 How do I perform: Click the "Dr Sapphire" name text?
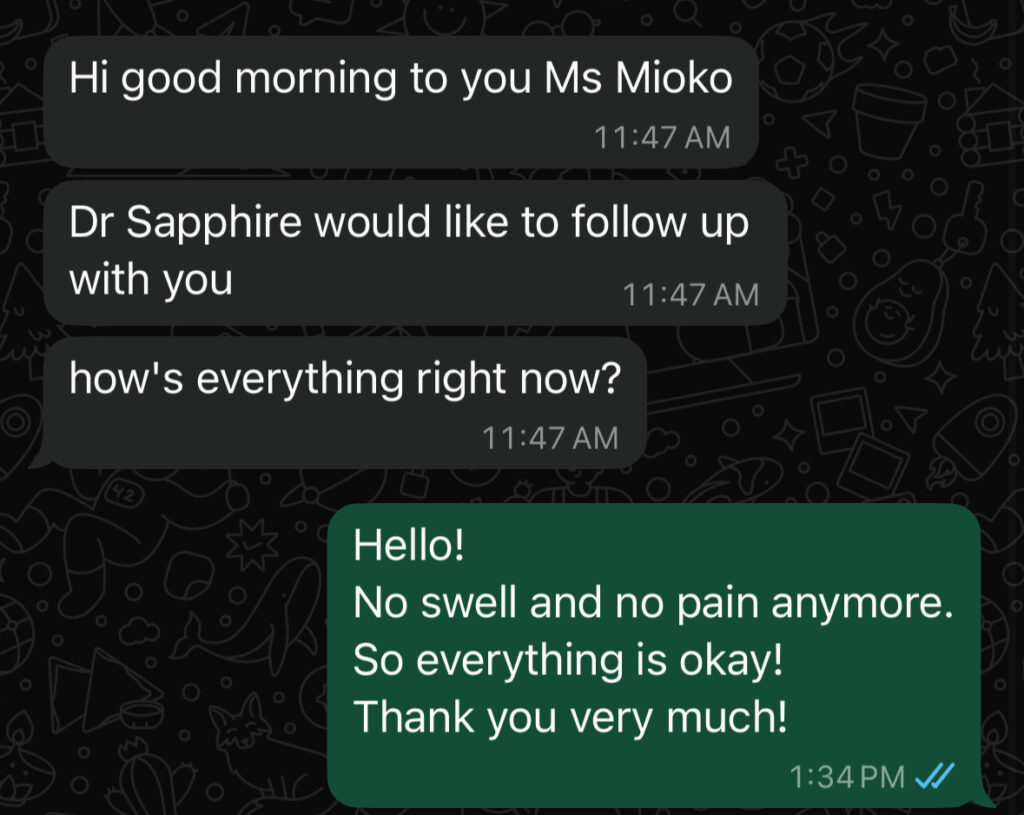tap(185, 222)
